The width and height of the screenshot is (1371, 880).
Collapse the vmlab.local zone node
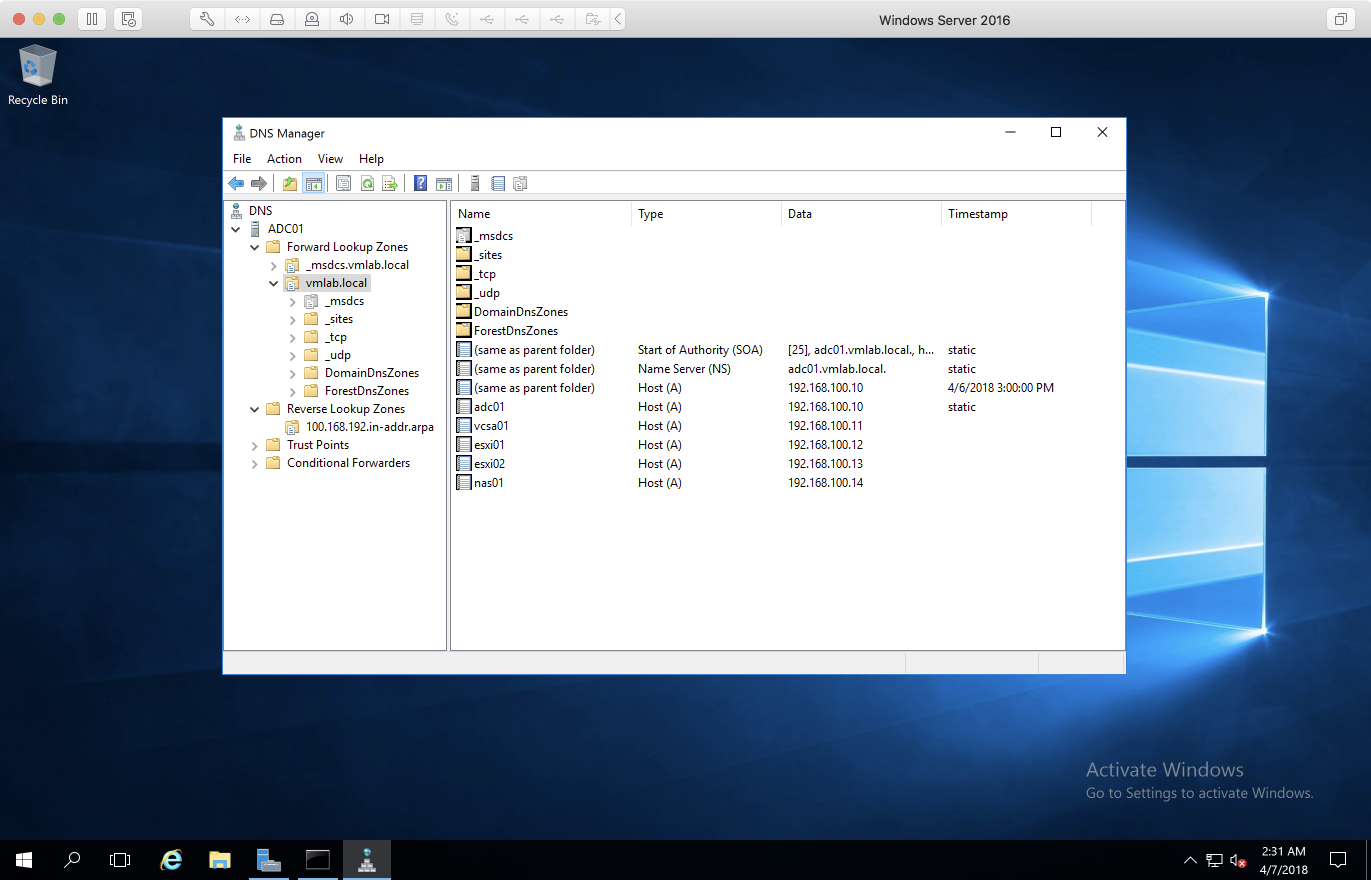(x=273, y=283)
